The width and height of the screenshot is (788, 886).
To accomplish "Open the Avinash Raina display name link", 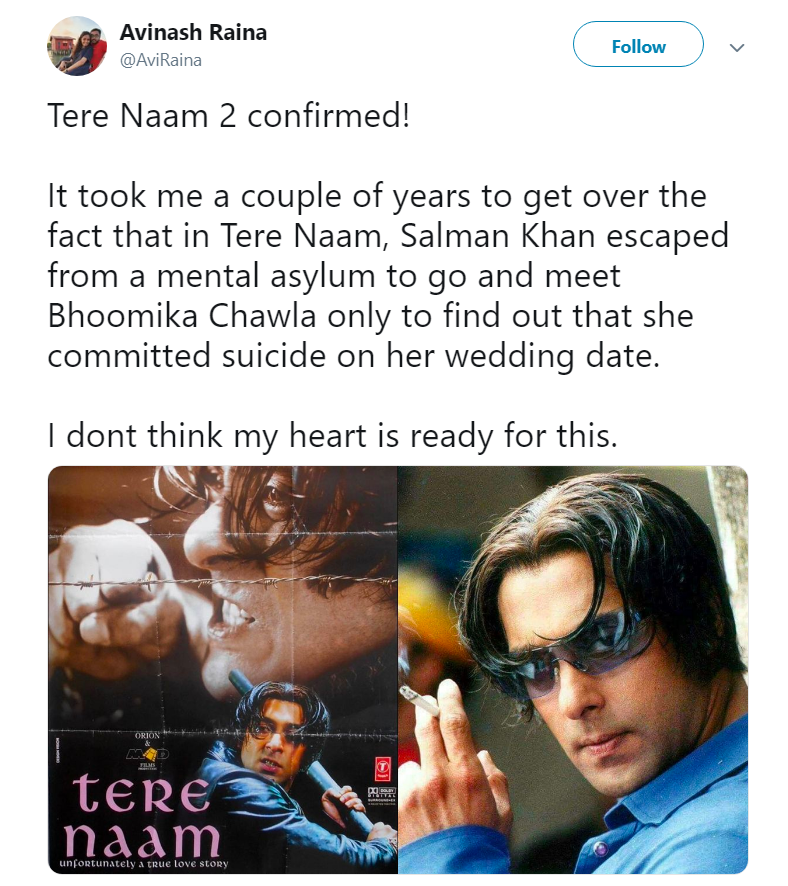I will point(193,32).
